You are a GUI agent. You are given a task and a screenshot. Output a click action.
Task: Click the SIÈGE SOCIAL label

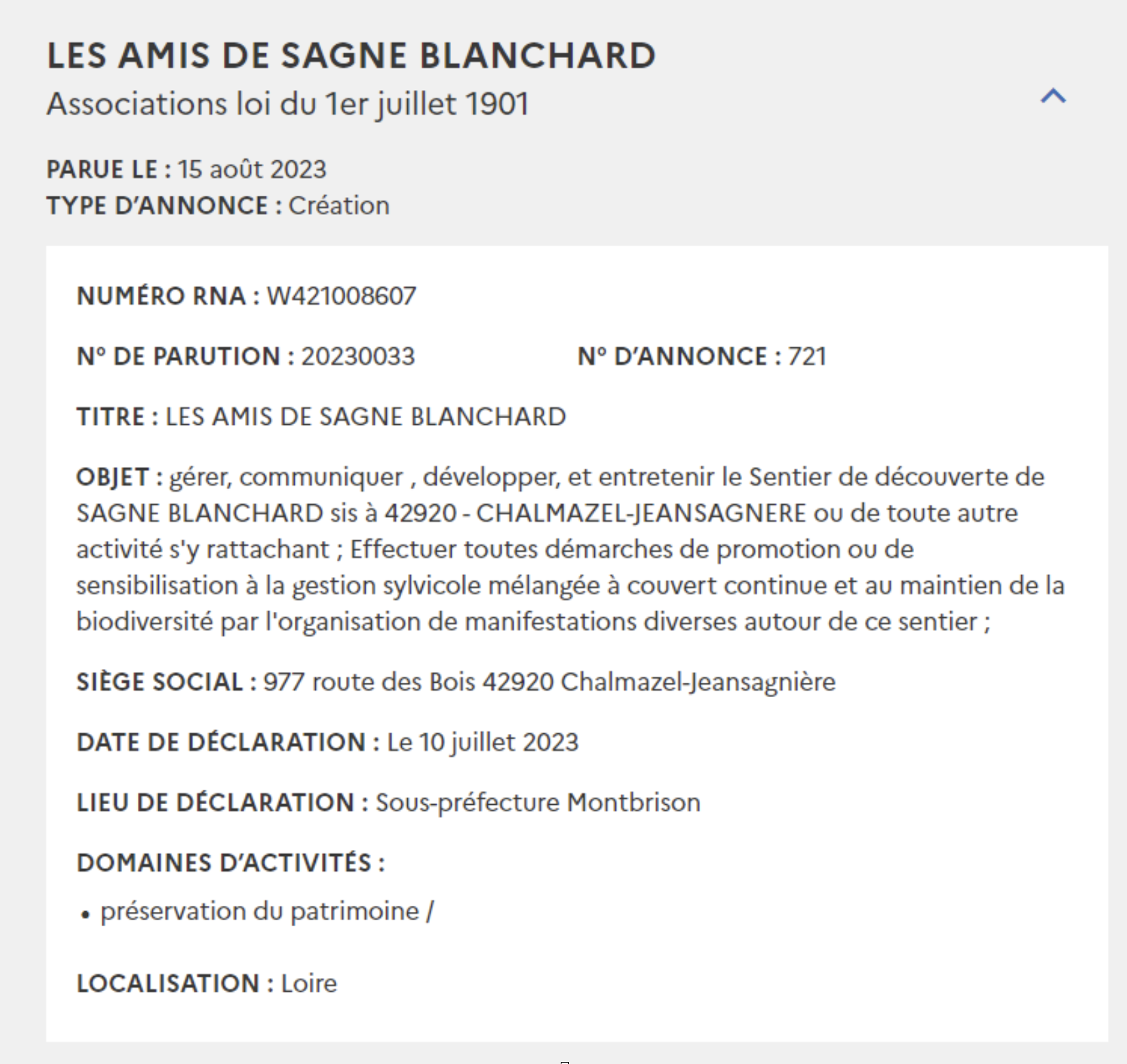pyautogui.click(x=166, y=682)
